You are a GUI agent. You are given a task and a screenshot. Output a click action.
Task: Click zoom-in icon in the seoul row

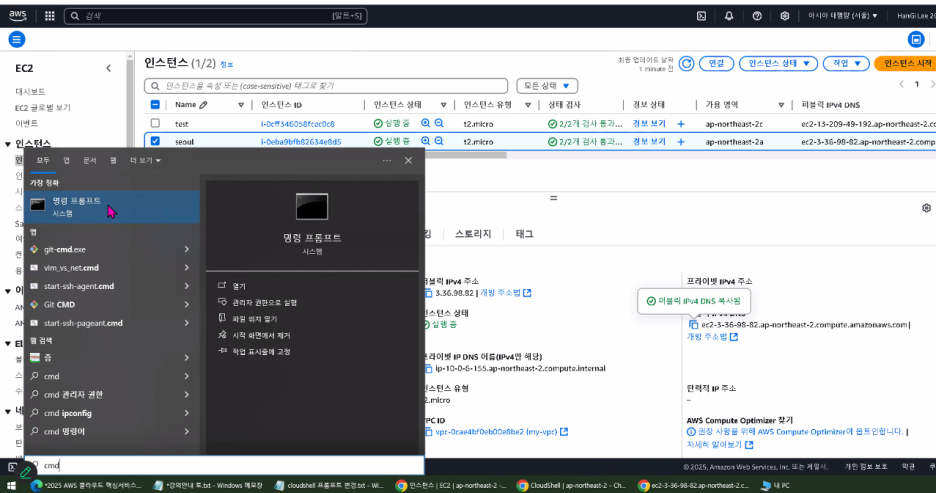pyautogui.click(x=426, y=141)
